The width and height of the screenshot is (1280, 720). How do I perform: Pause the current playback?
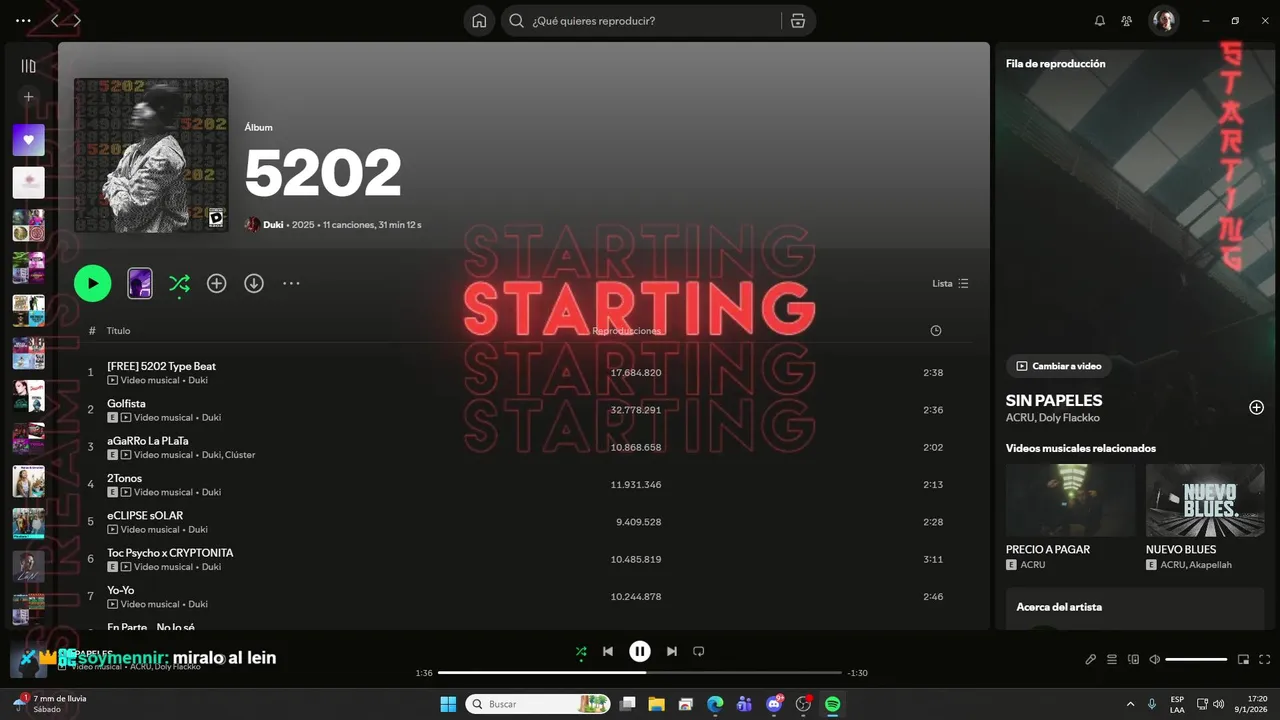click(640, 652)
